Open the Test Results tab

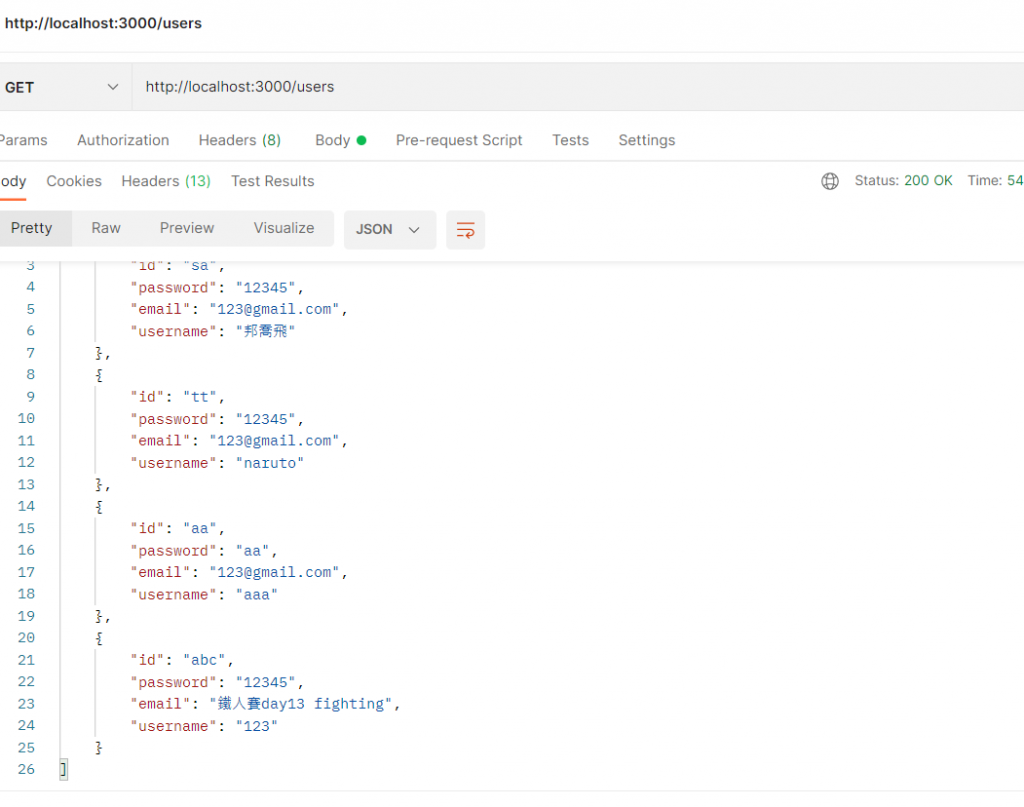click(272, 181)
